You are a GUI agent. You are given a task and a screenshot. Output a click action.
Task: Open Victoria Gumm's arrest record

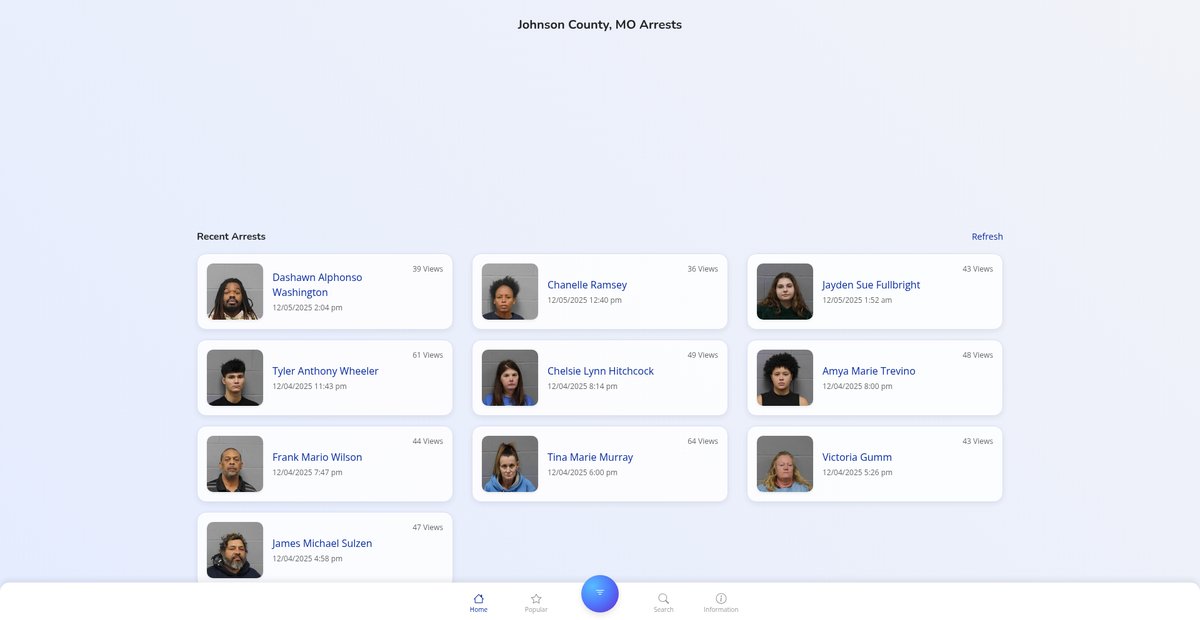(875, 464)
